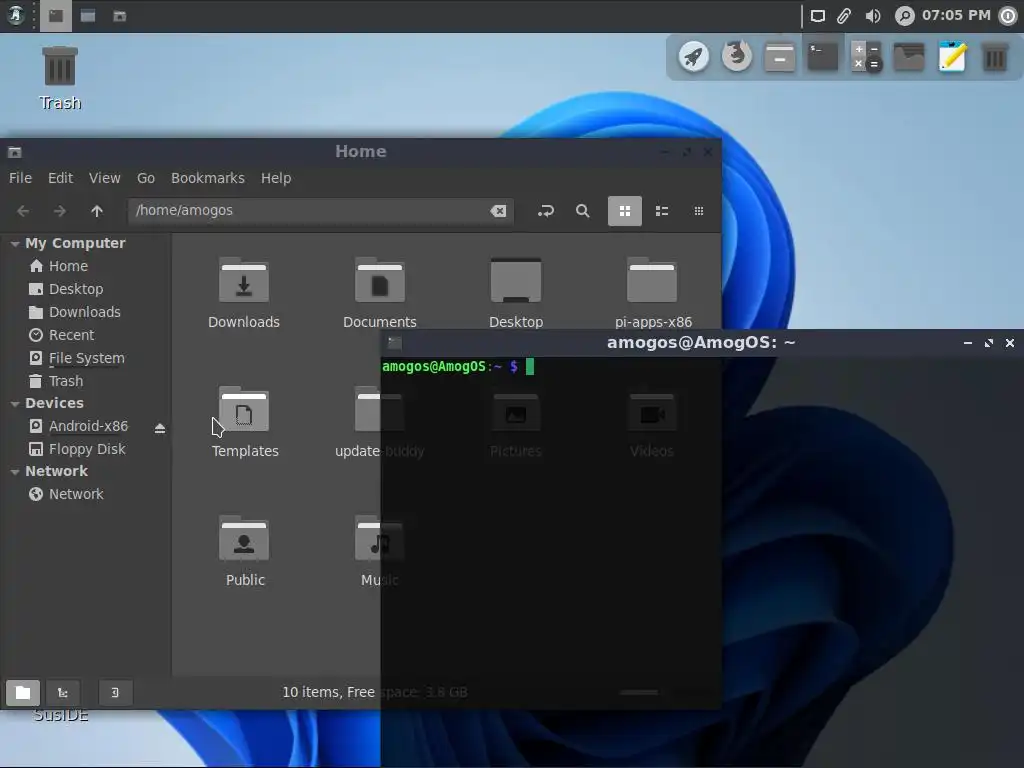Select the Public folder
1024x768 pixels.
pos(244,552)
